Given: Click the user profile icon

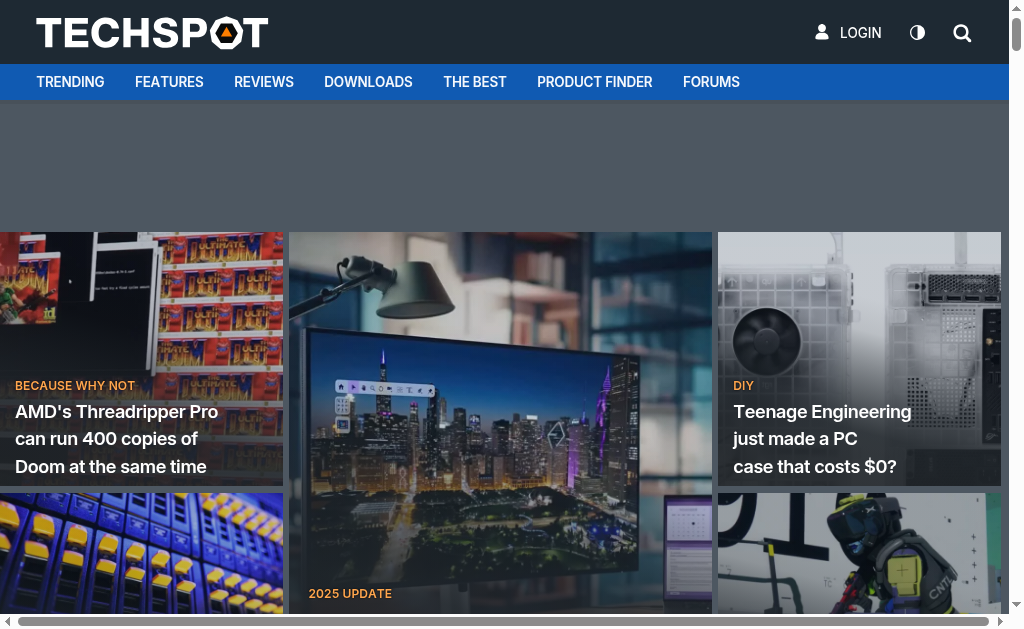Looking at the screenshot, I should tap(822, 32).
